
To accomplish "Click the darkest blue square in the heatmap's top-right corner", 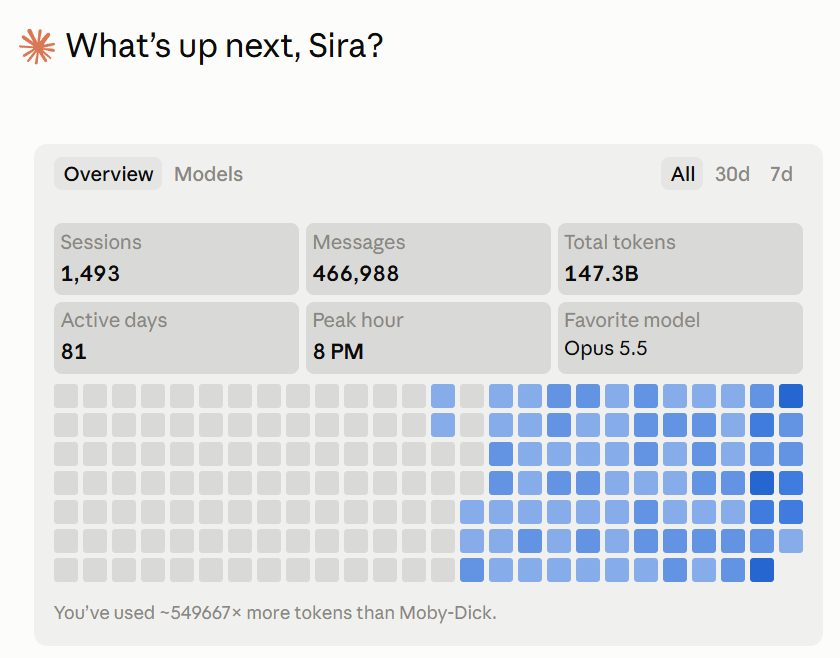I will point(791,396).
